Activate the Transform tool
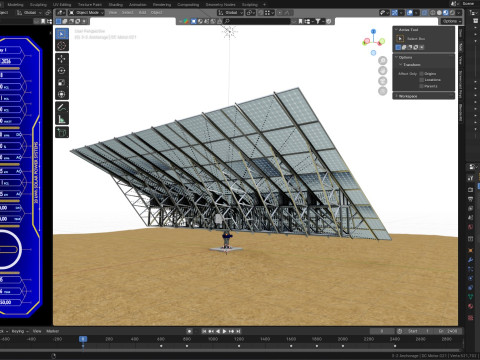The height and width of the screenshot is (360, 480). (x=62, y=94)
